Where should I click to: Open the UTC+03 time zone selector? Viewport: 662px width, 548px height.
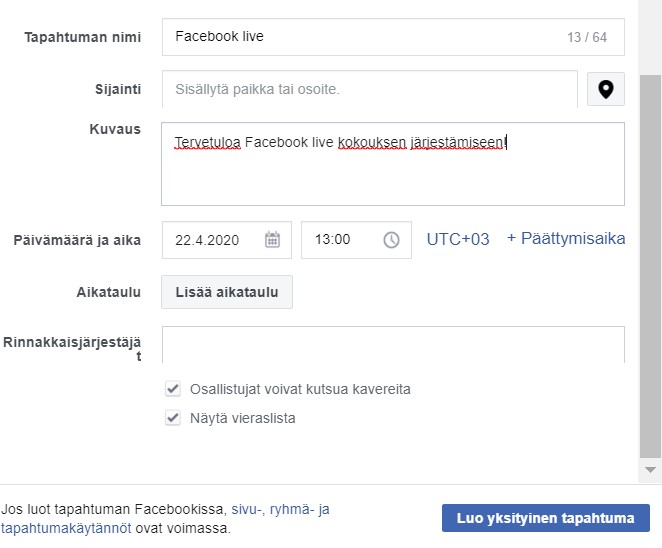point(458,239)
